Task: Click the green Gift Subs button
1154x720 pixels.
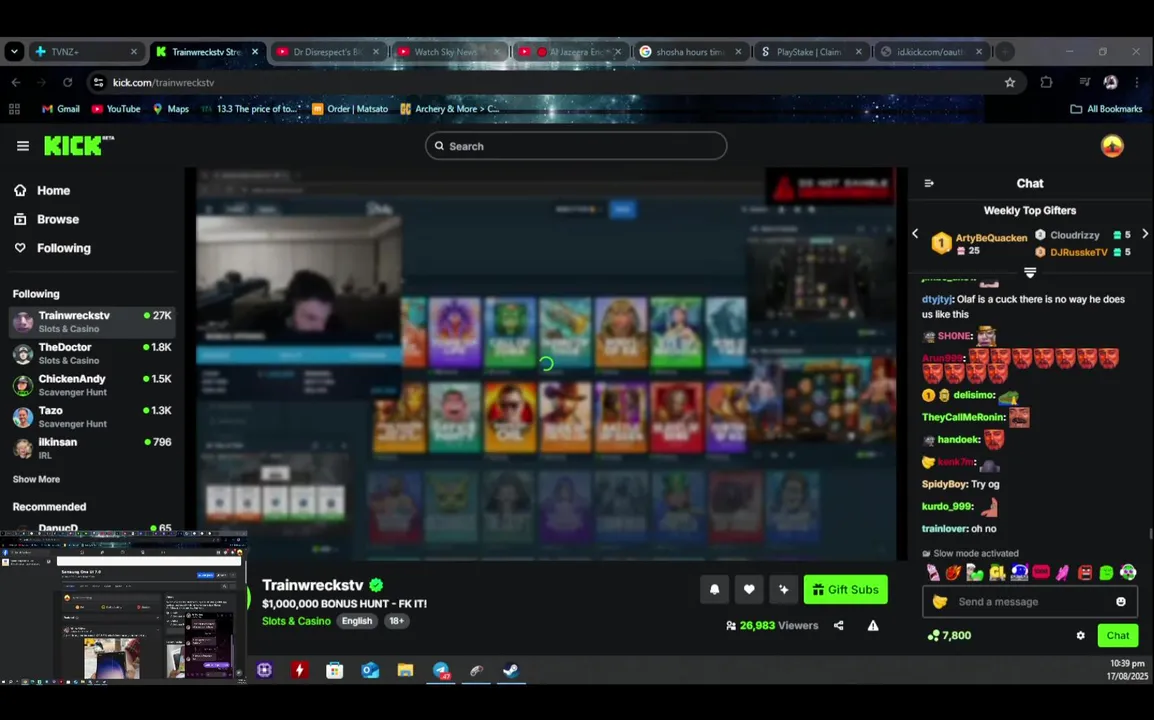Action: point(846,590)
